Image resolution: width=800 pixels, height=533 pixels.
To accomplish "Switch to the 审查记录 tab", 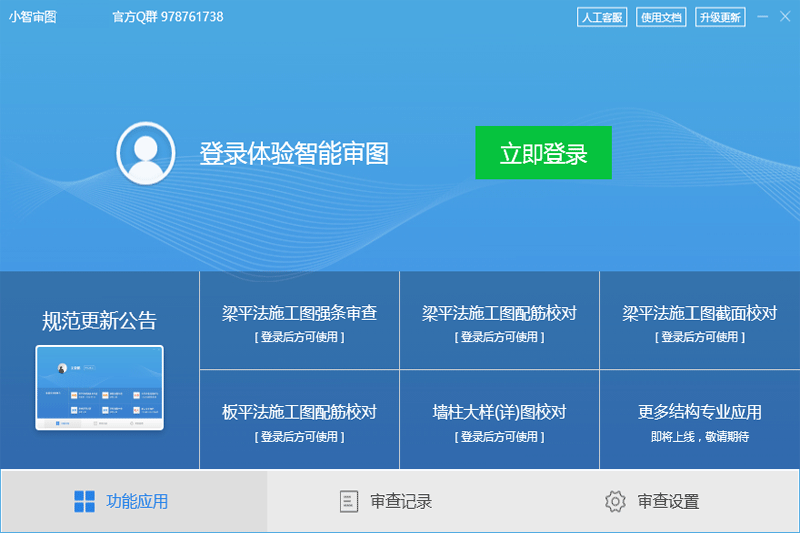I will click(x=400, y=501).
